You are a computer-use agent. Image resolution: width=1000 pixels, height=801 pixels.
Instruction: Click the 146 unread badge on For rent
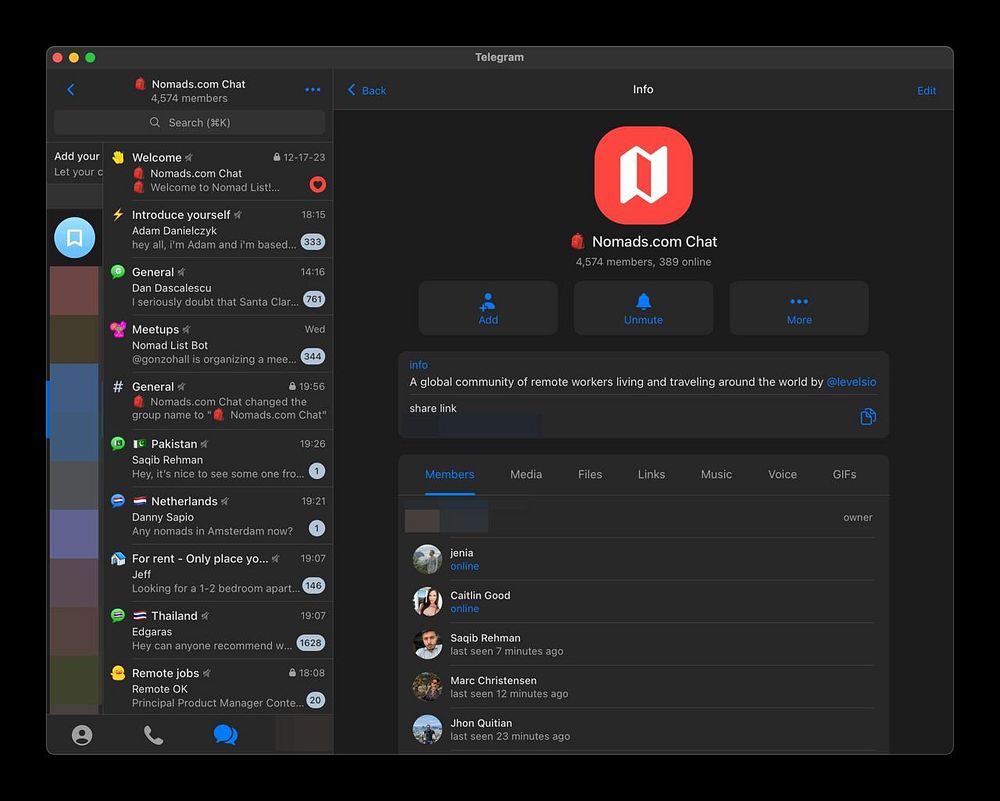coord(313,585)
